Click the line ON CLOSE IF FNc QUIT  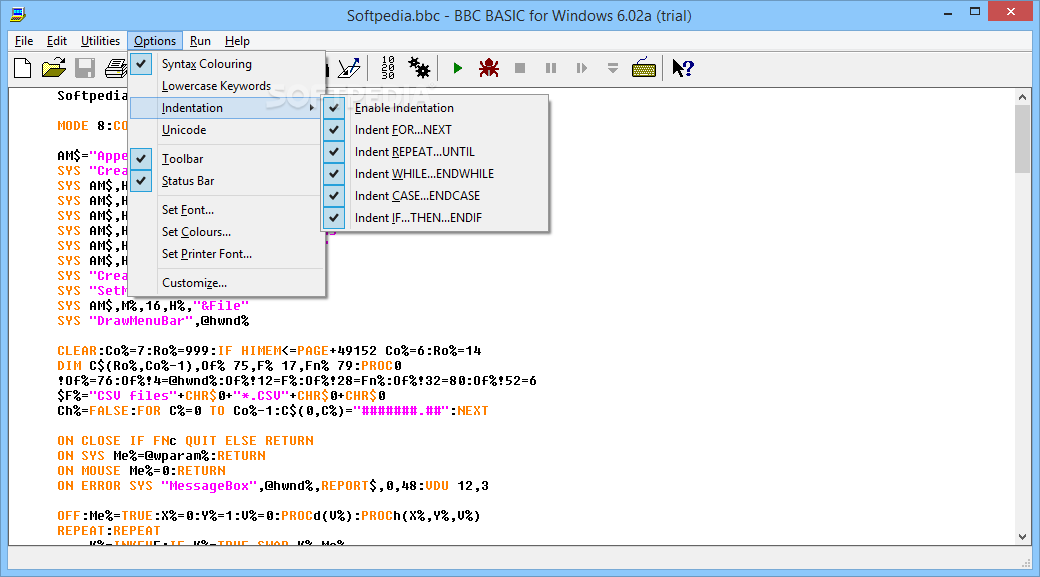coord(185,440)
